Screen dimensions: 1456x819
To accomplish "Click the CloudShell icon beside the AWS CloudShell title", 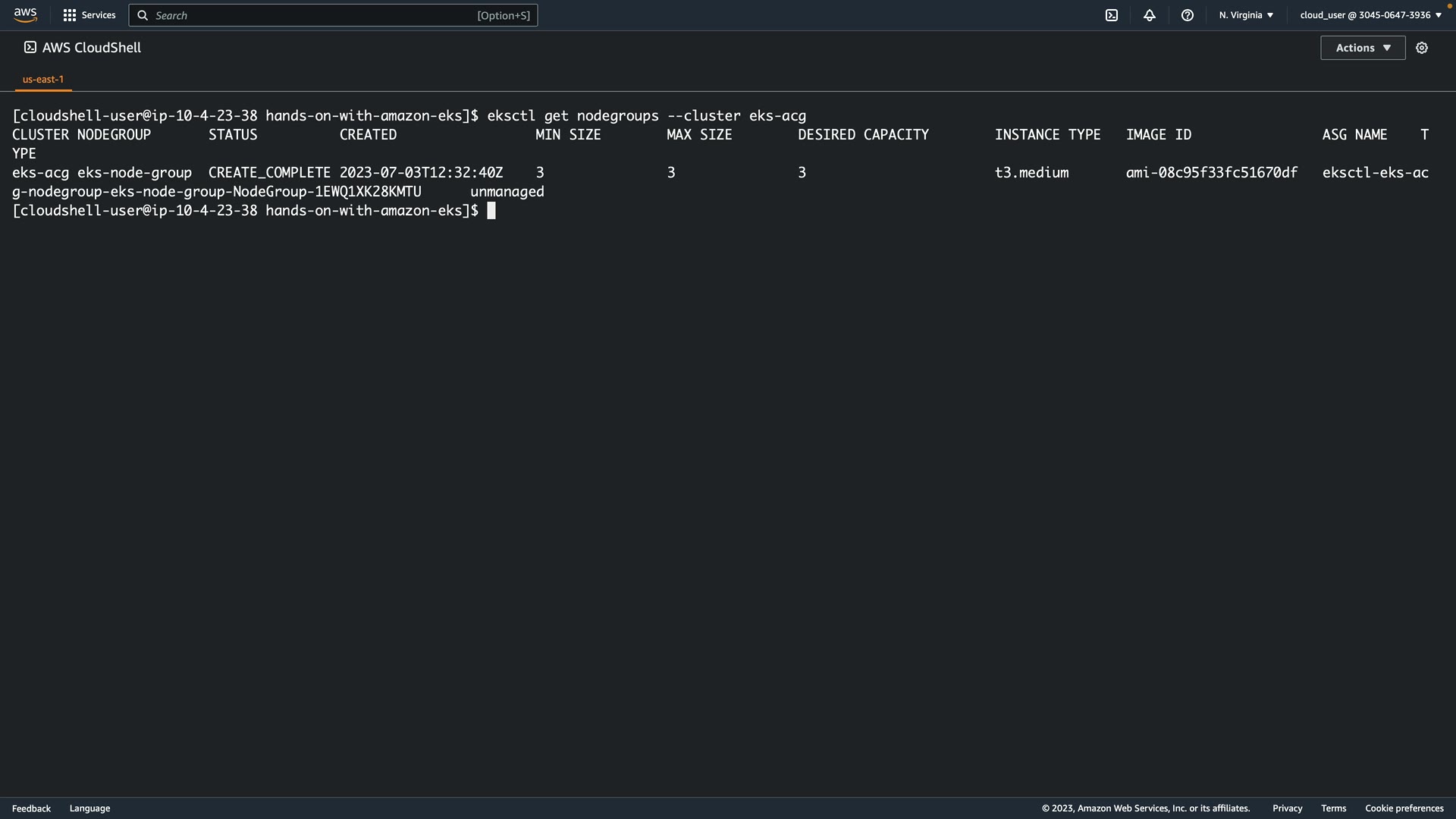I will (x=30, y=48).
